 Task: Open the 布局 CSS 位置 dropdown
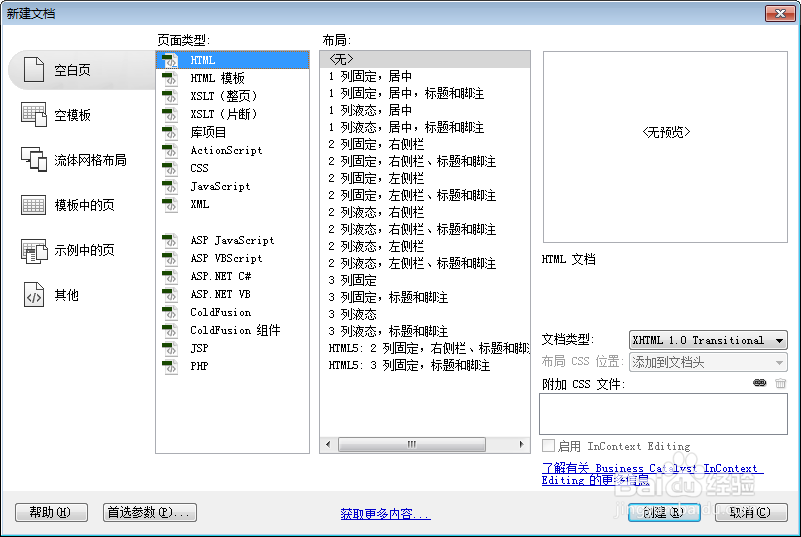[708, 362]
